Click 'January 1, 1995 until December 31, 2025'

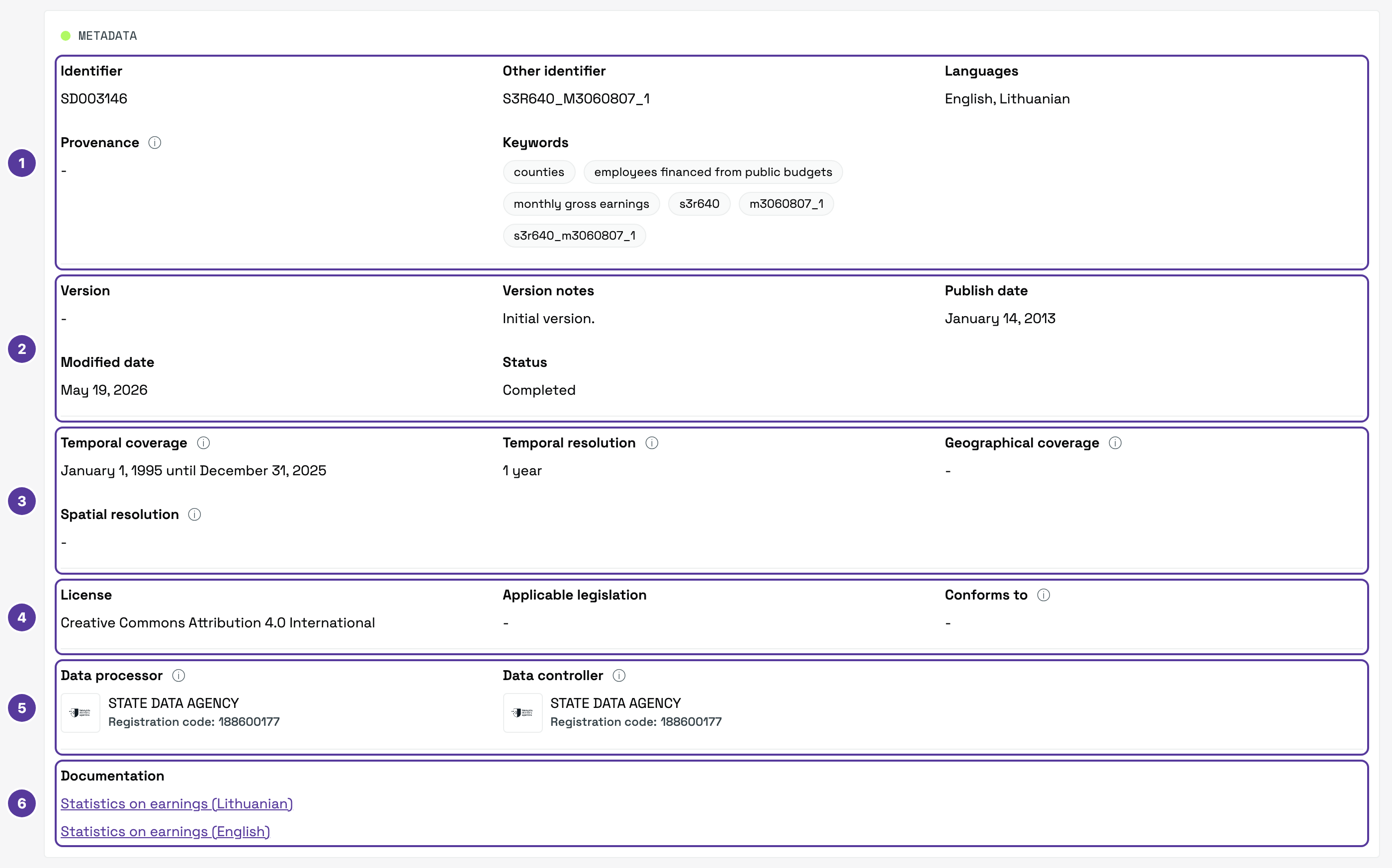coord(193,471)
